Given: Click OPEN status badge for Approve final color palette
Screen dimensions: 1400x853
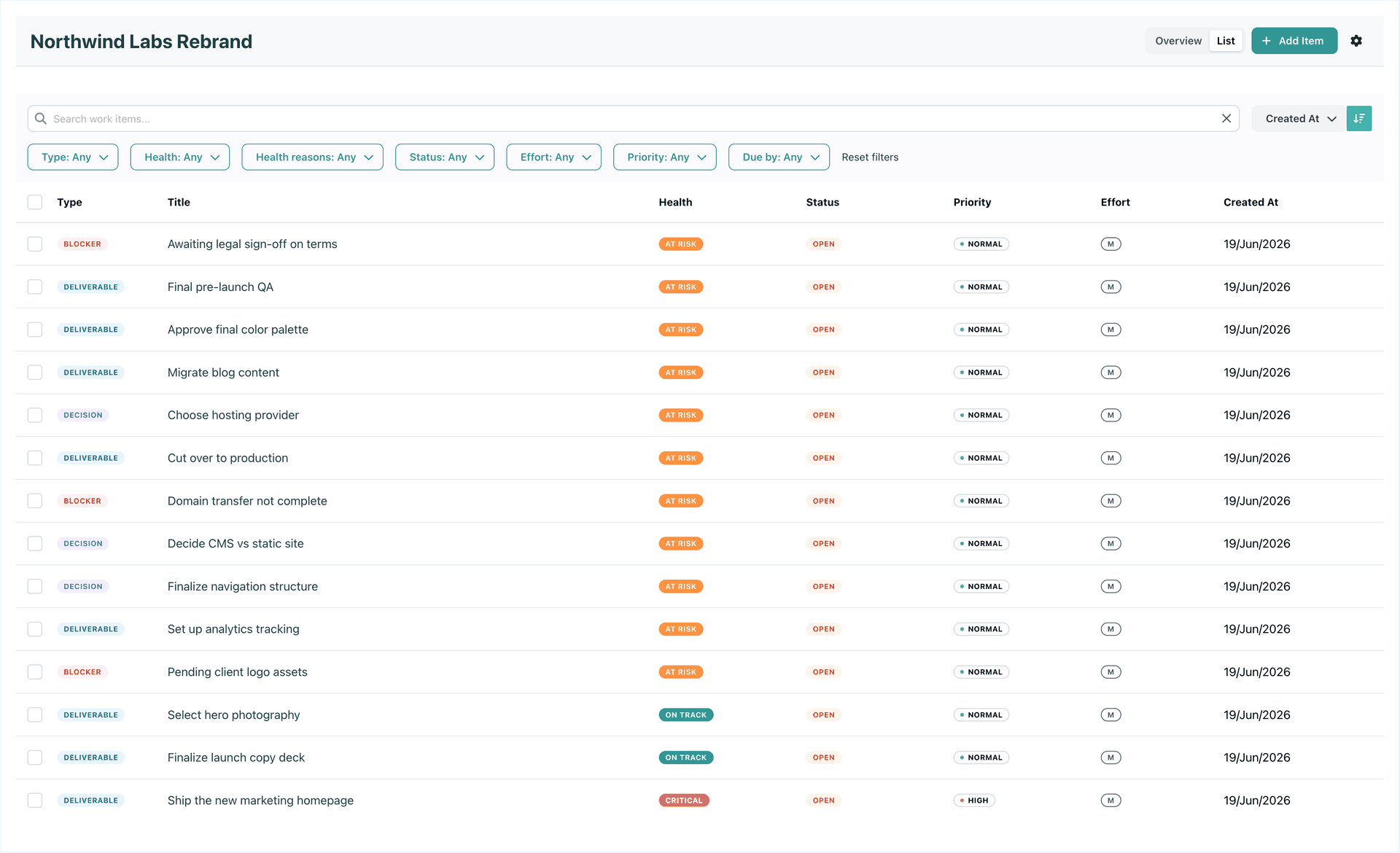Looking at the screenshot, I should pos(823,330).
